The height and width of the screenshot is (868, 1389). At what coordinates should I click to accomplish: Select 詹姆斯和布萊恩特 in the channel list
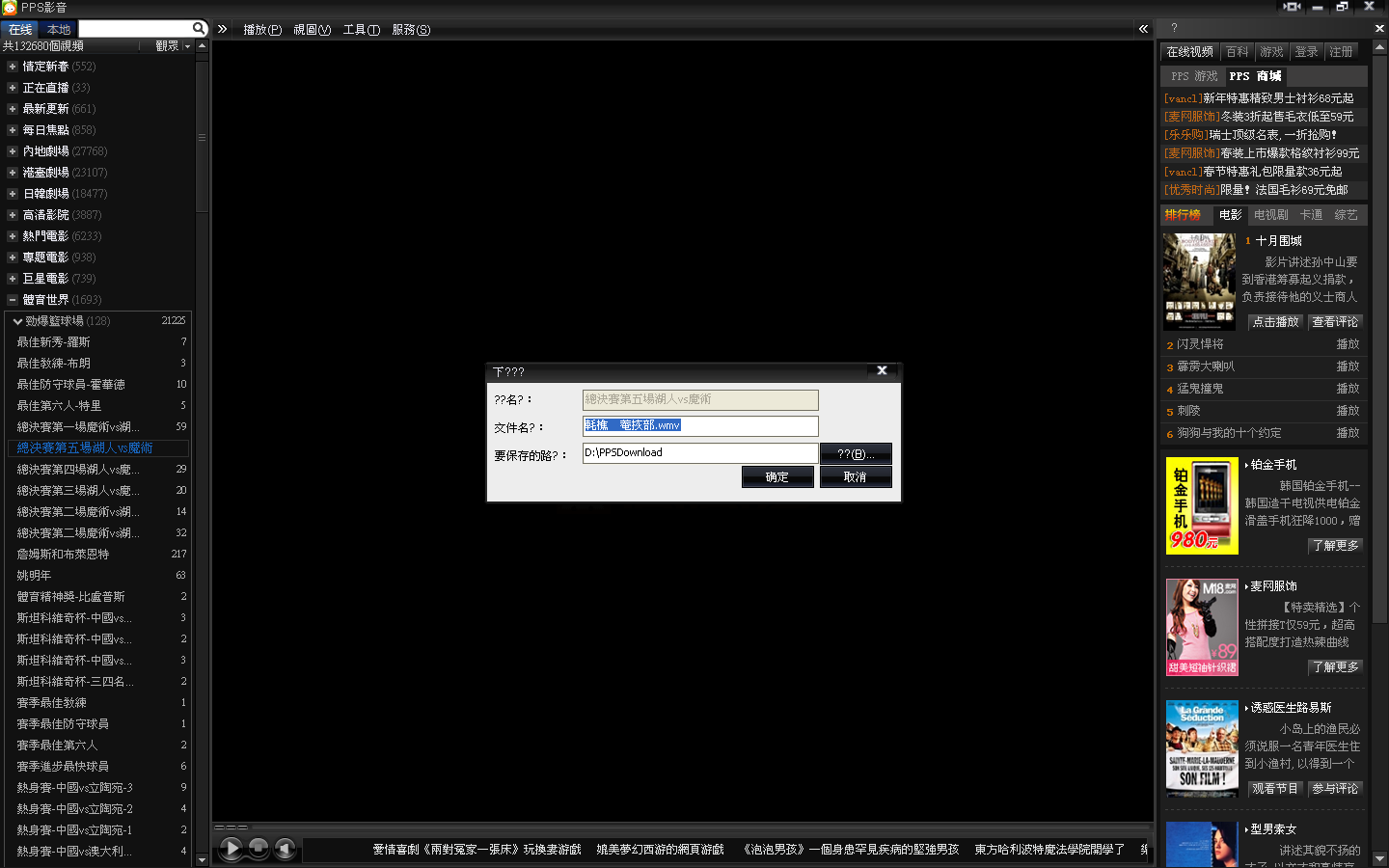coord(96,555)
